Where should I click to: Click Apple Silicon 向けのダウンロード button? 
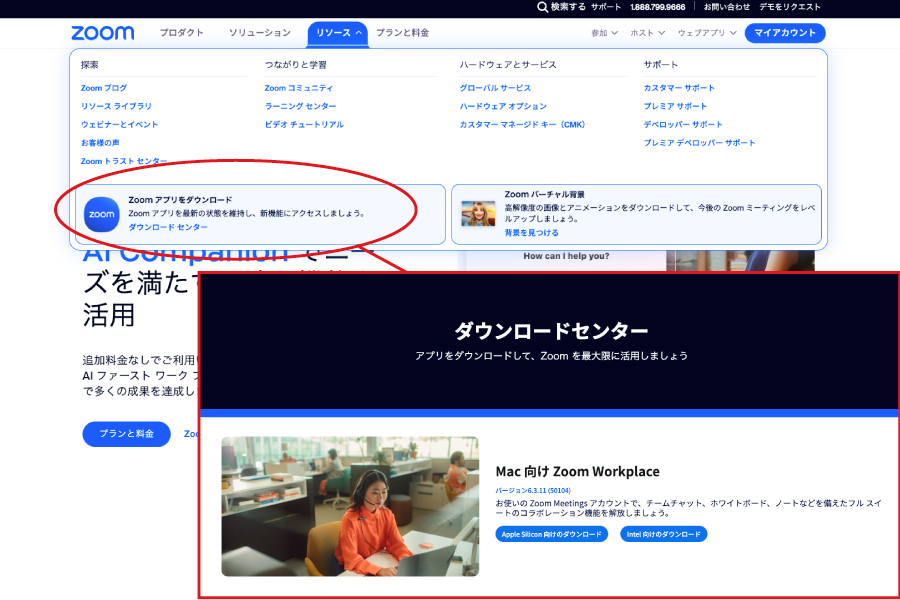click(x=551, y=534)
